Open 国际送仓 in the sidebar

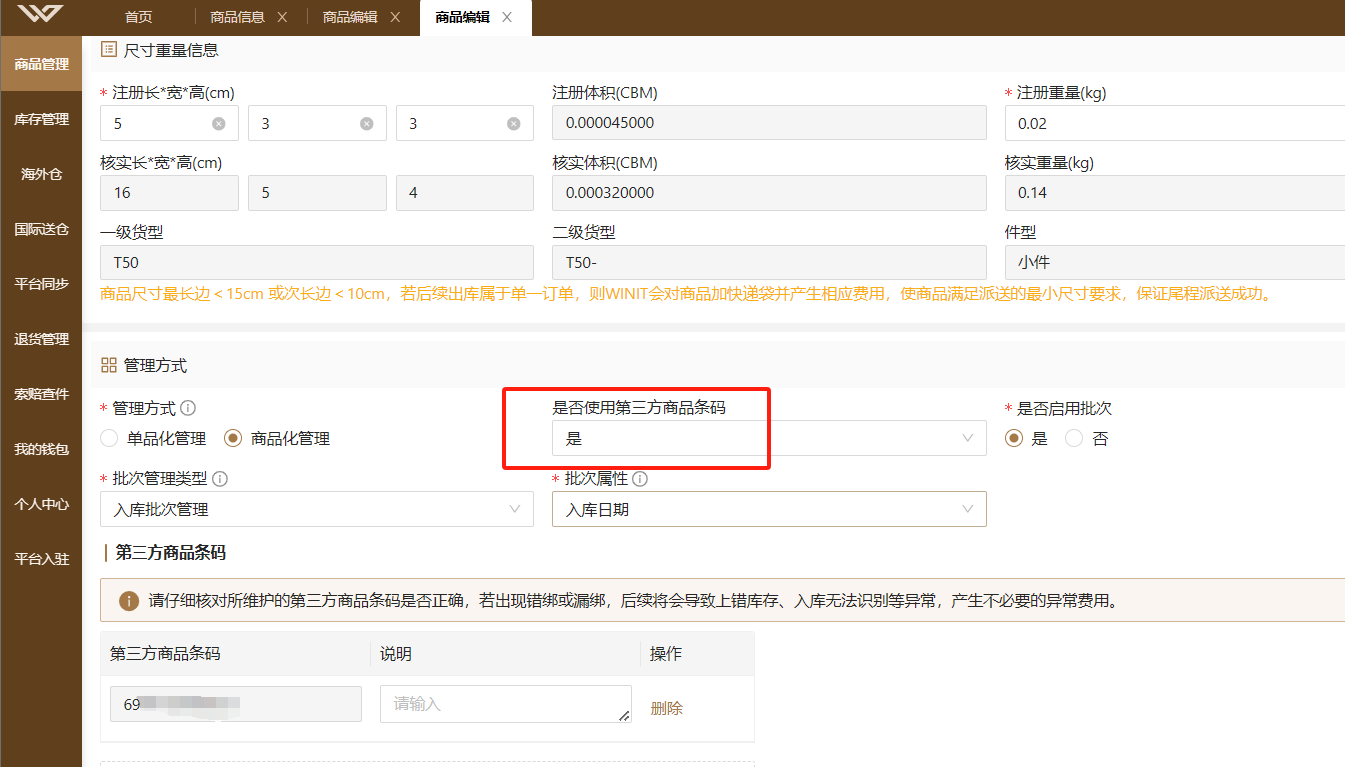[41, 229]
